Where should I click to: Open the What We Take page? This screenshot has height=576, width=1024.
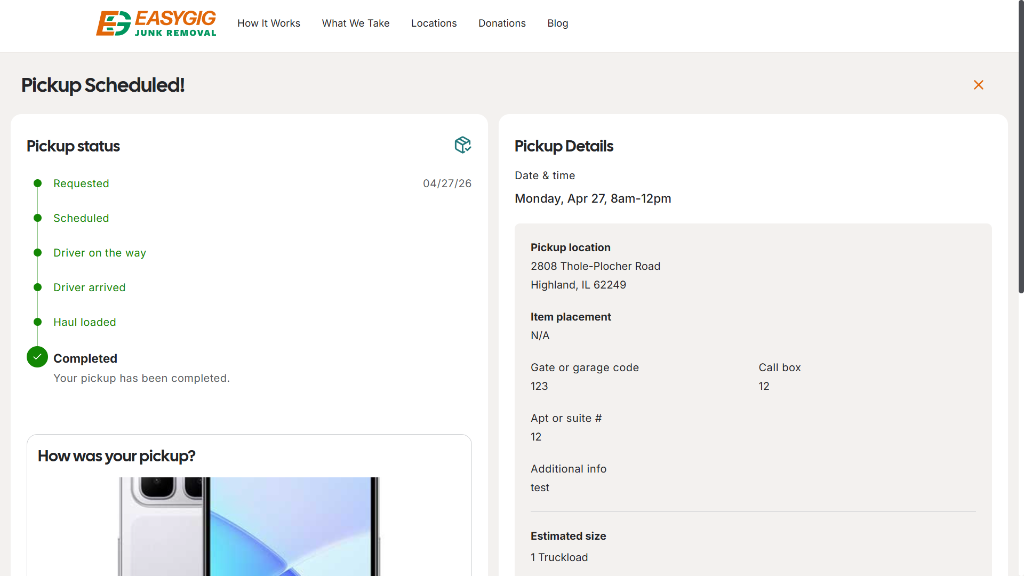point(355,24)
